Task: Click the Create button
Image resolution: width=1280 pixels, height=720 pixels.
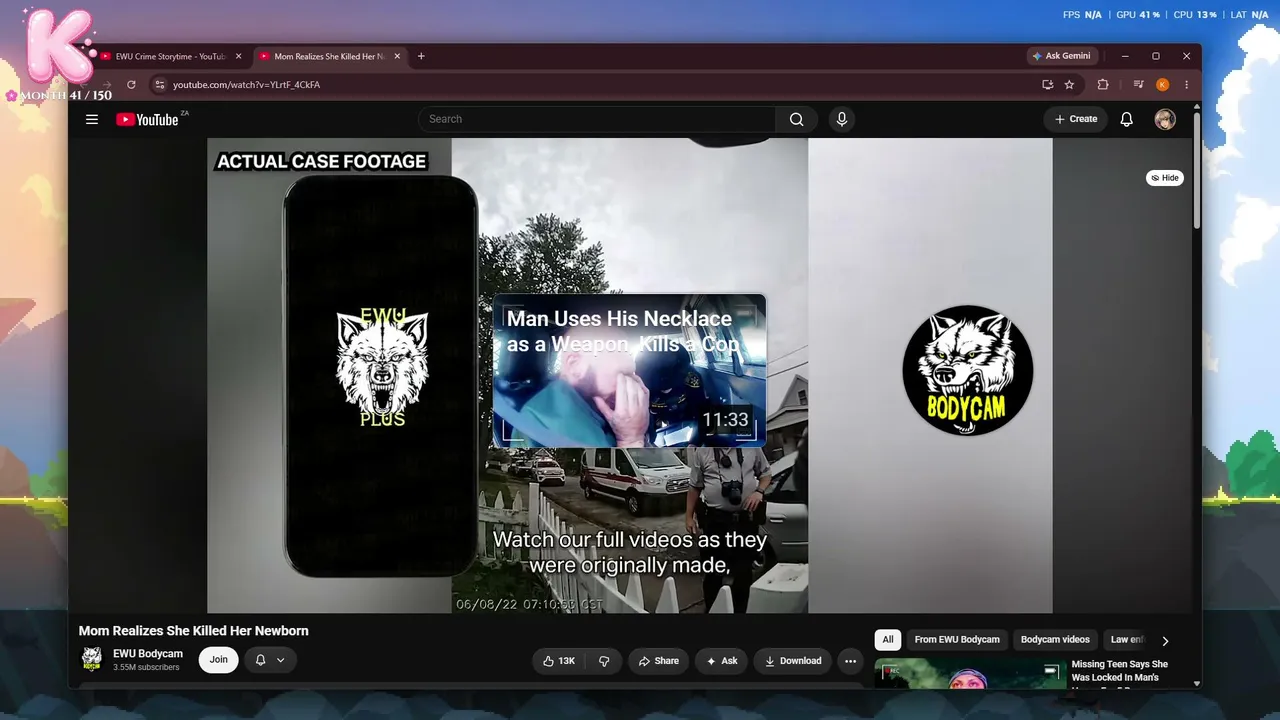Action: 1076,119
